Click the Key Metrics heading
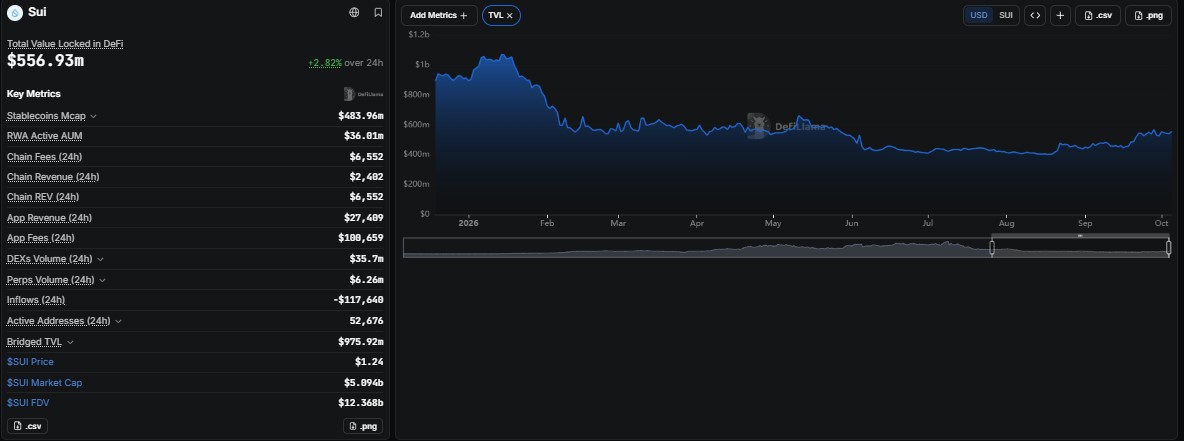This screenshot has height=441, width=1184. click(33, 94)
